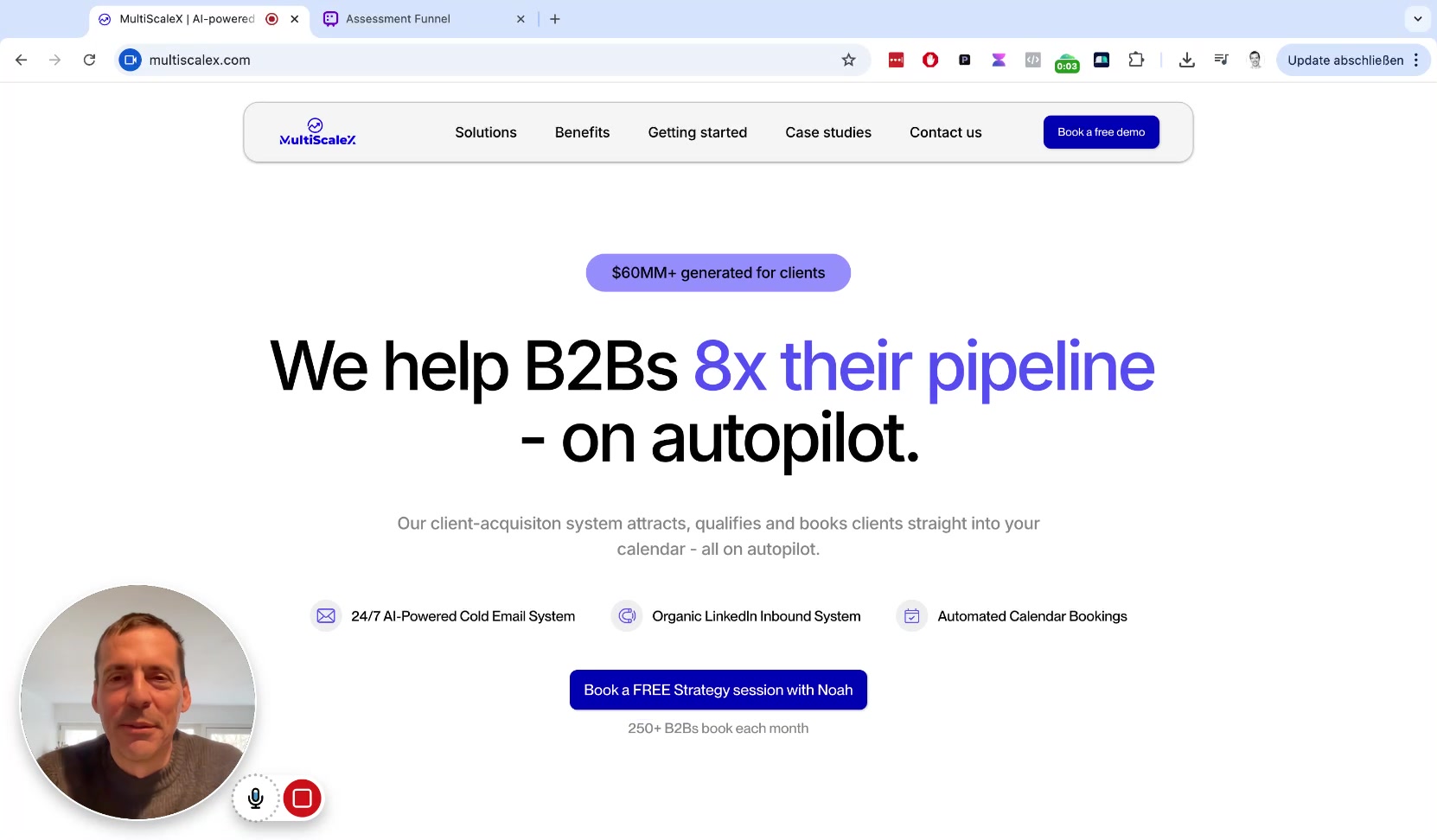Screen dimensions: 1437x840
Task: Stop the screen recording with the red button
Action: [302, 799]
